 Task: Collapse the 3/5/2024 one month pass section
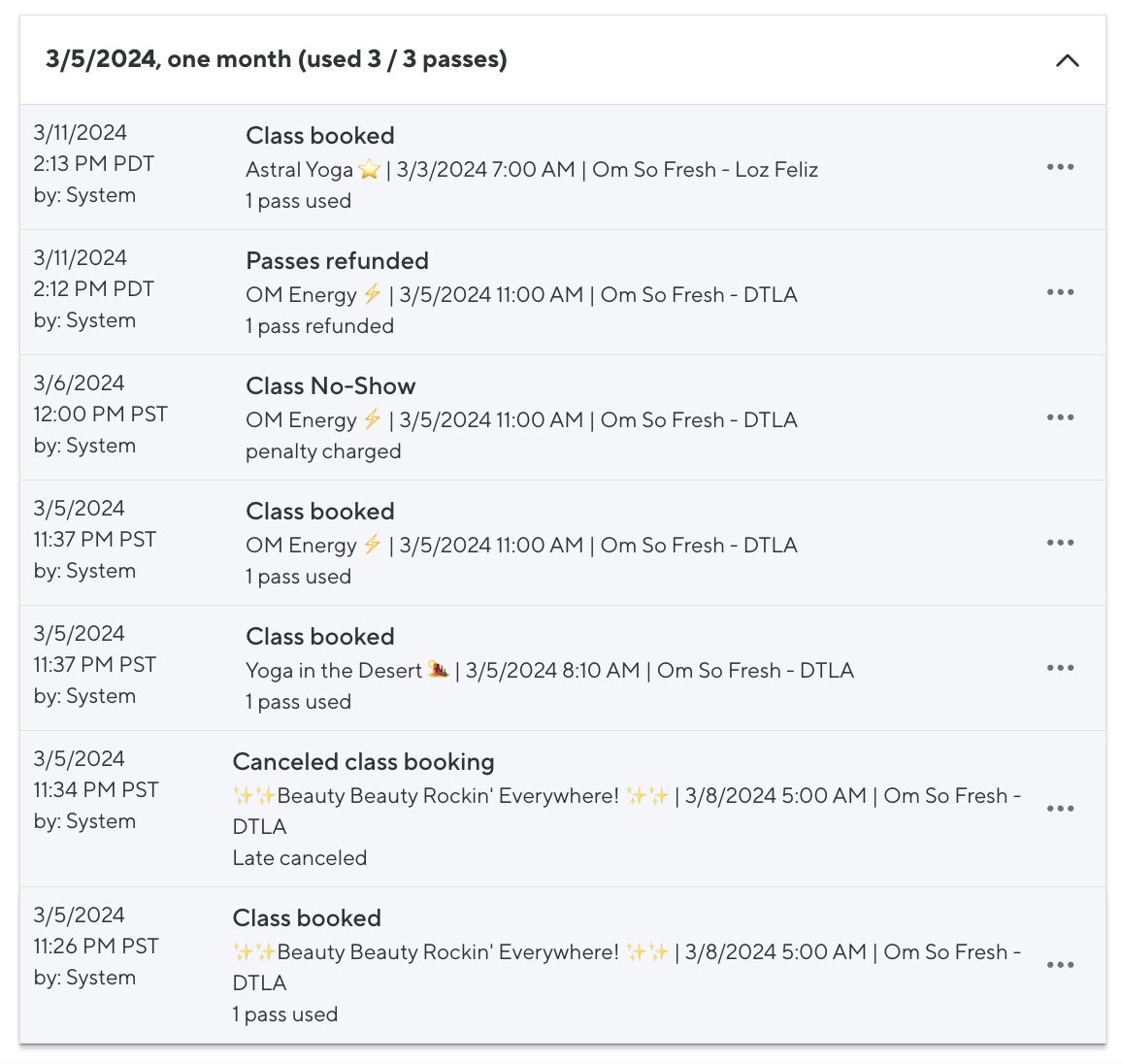(1067, 60)
